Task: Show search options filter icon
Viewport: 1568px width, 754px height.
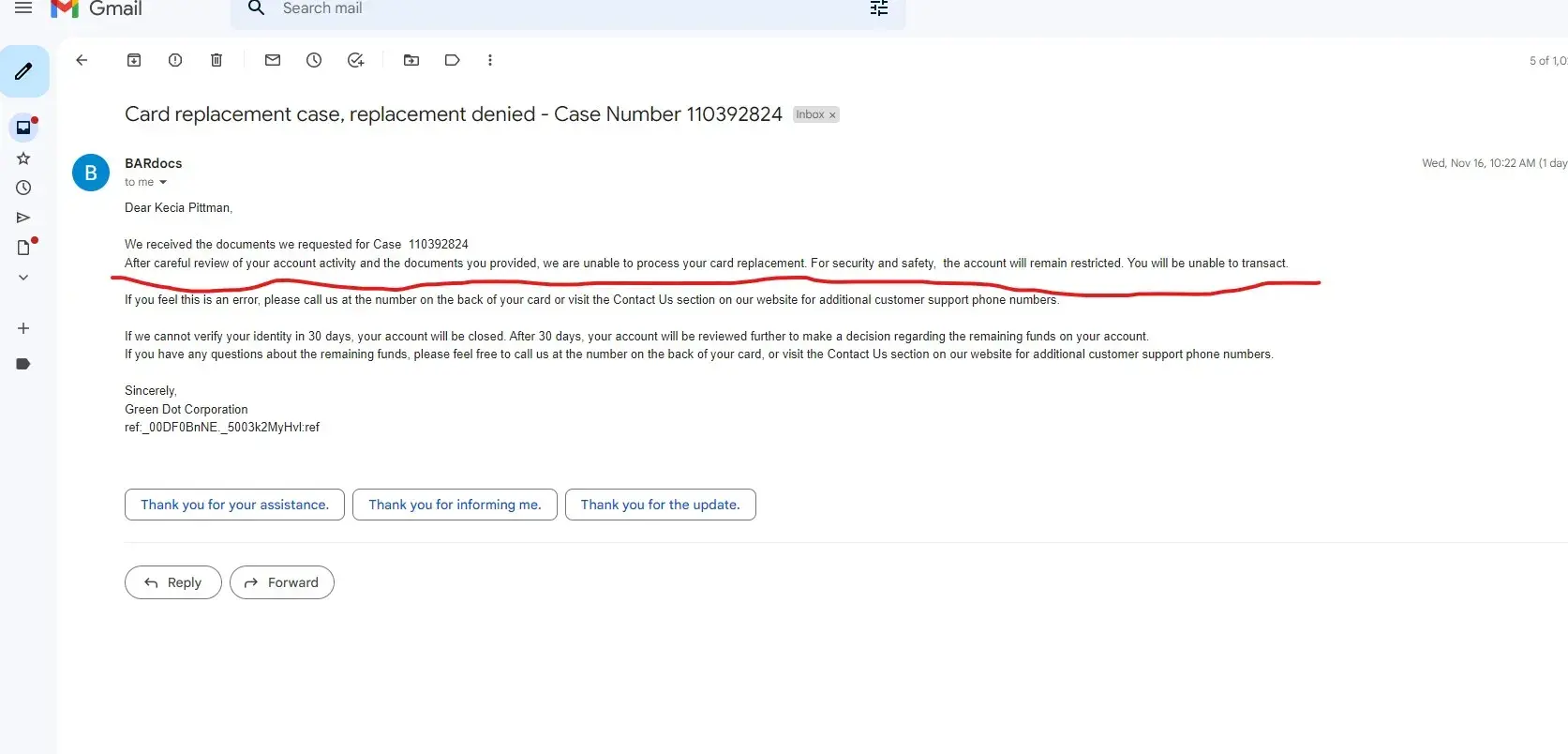Action: pyautogui.click(x=879, y=8)
